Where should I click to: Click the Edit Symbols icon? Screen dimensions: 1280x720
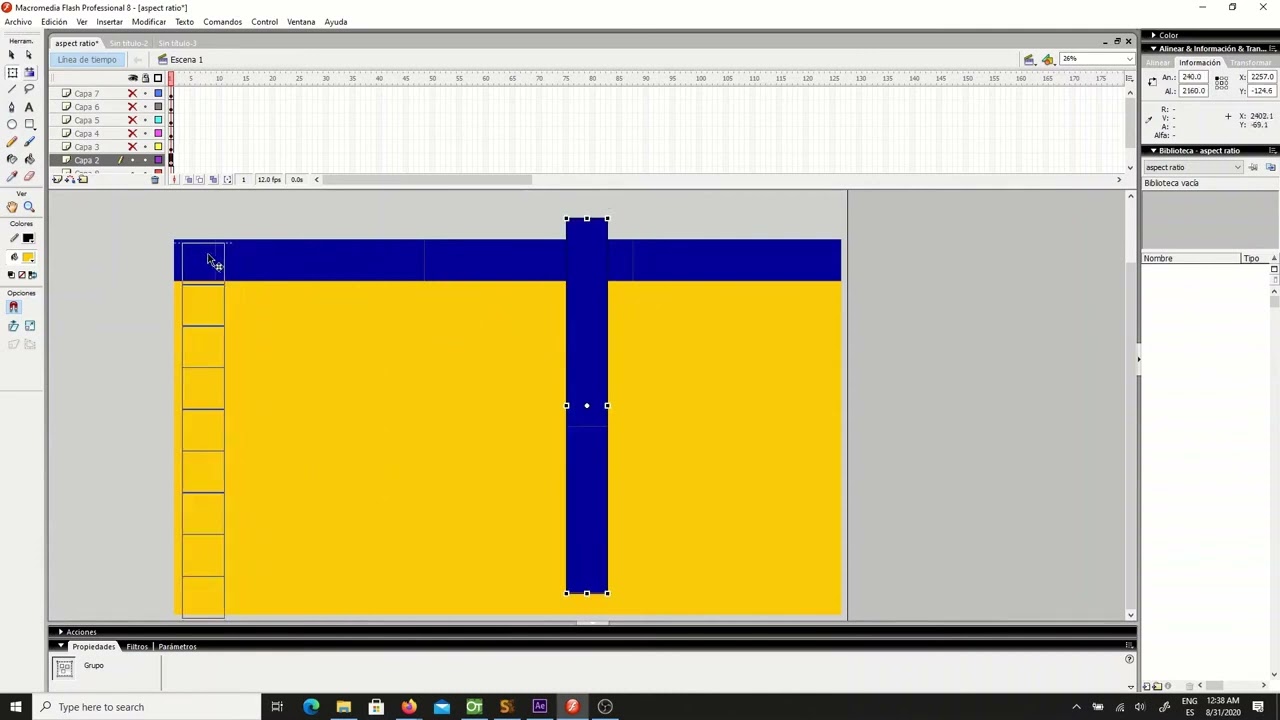point(1047,60)
